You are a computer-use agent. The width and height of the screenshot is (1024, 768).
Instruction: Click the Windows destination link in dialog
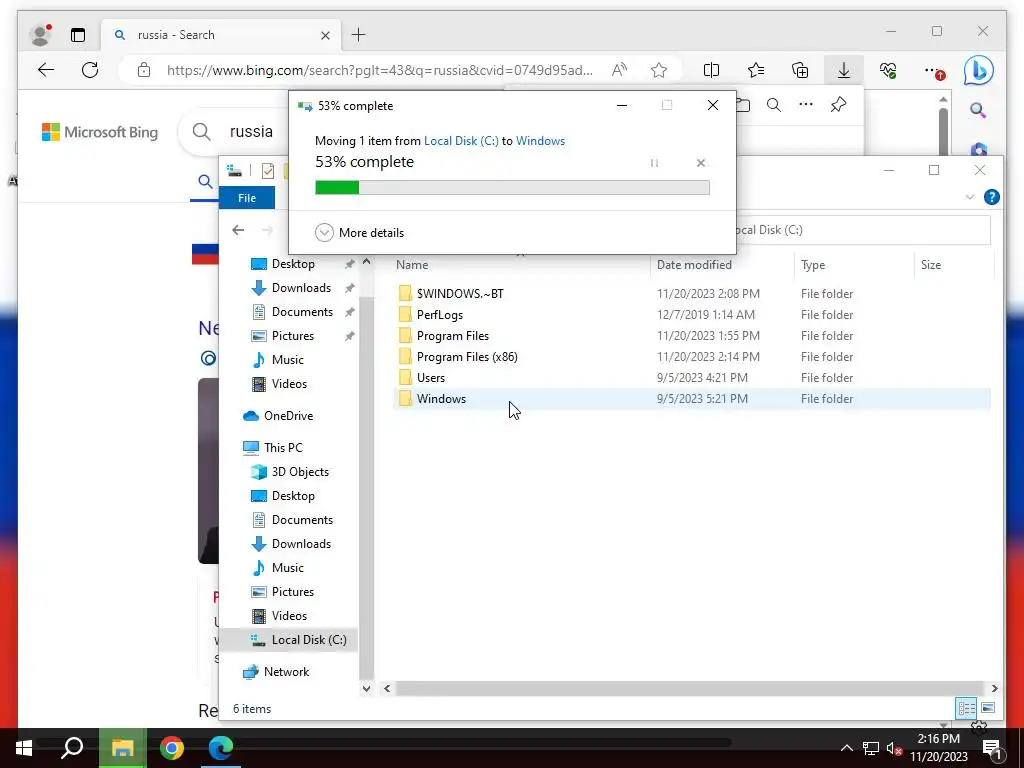[x=540, y=140]
